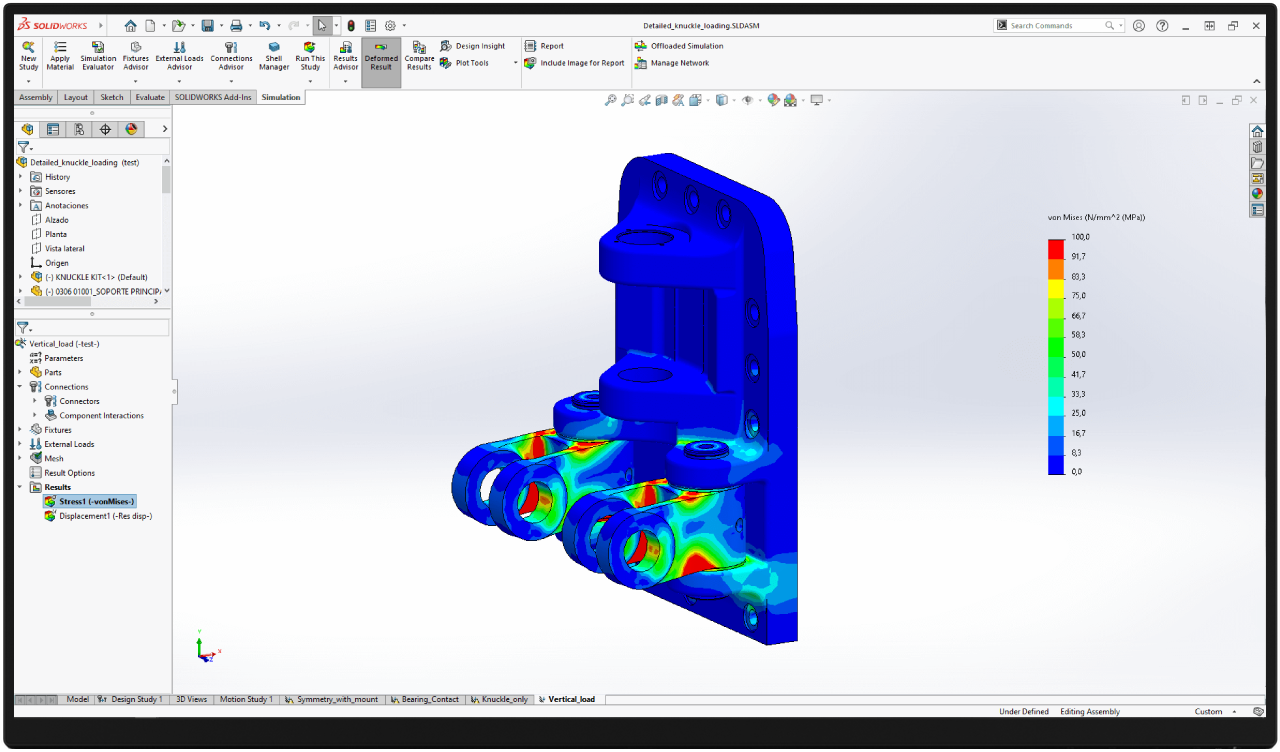The image size is (1280, 752).
Task: Collapse the Results folder
Action: [20, 487]
